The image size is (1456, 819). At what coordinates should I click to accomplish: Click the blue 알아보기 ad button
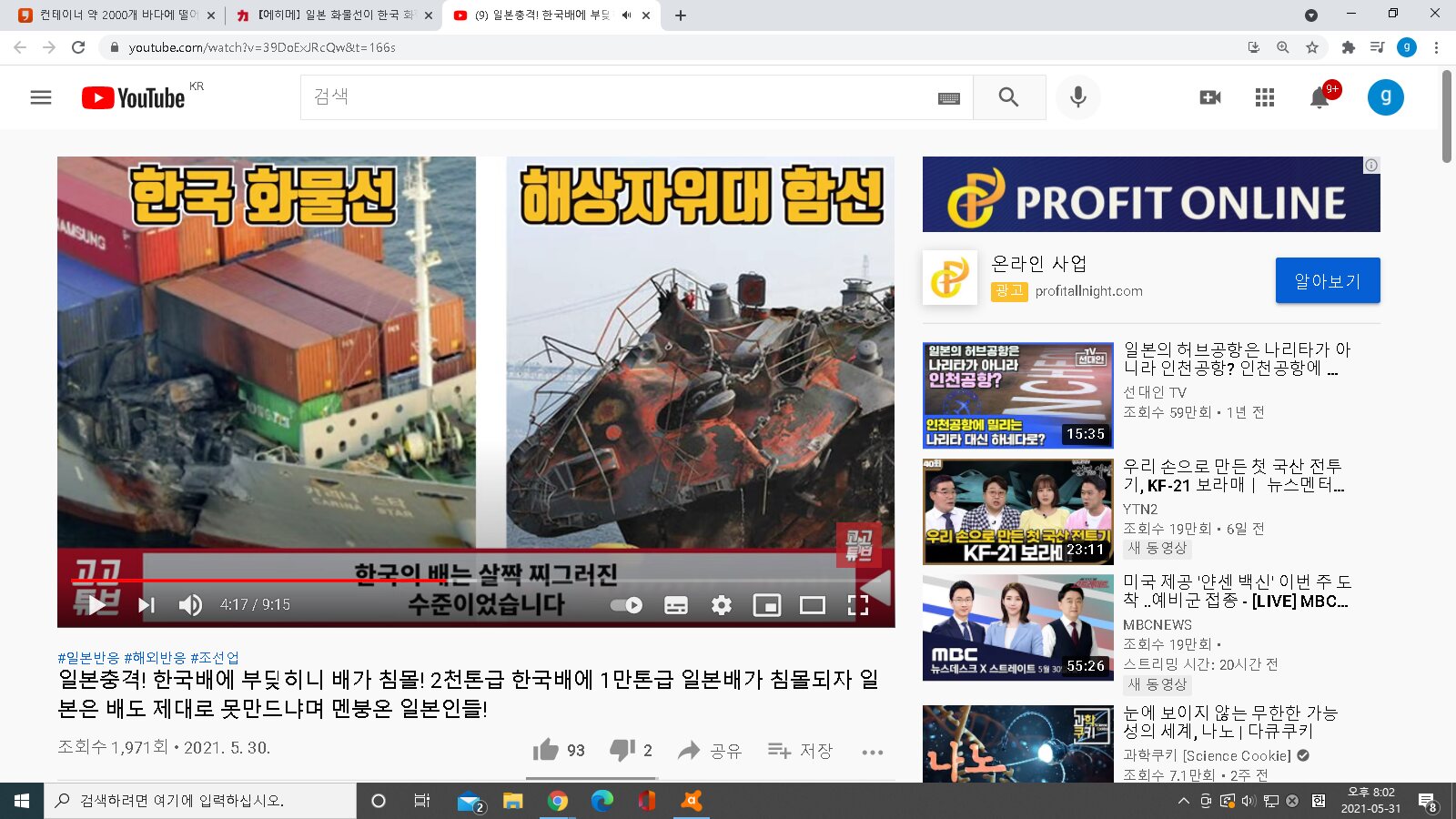(1327, 280)
